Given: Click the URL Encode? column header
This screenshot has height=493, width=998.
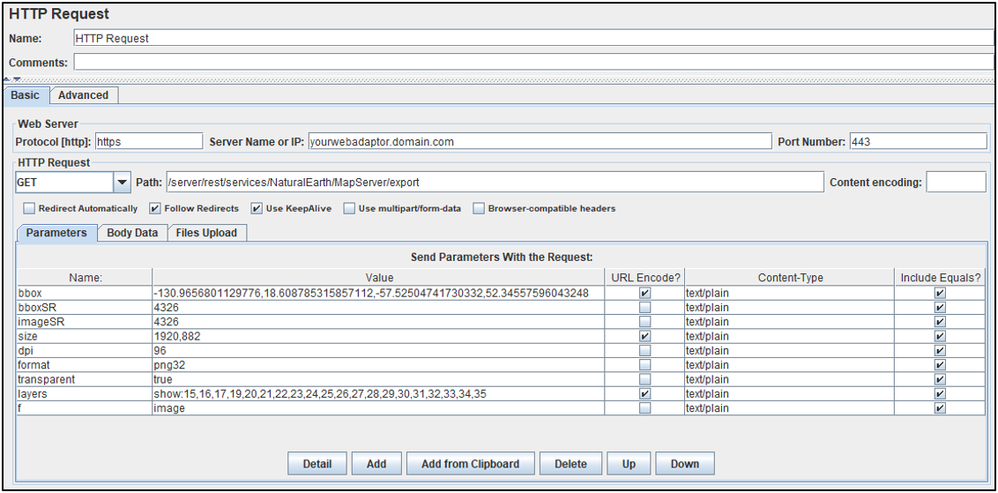Looking at the screenshot, I should (x=645, y=277).
